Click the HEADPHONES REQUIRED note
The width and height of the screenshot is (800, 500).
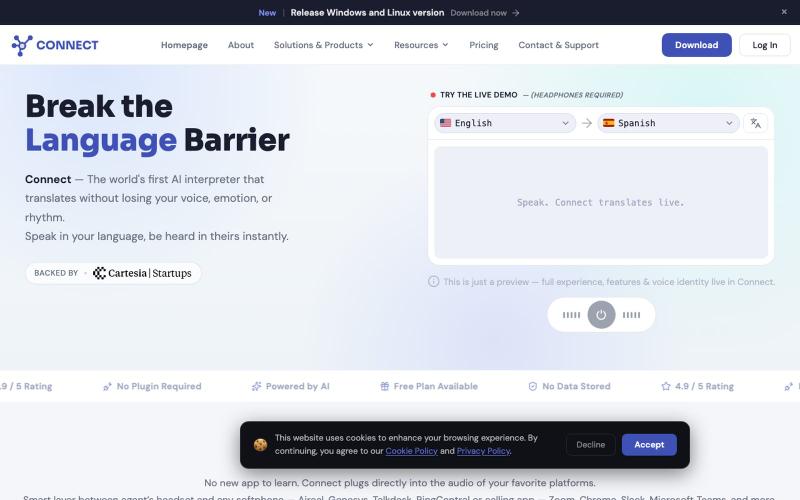pos(577,95)
